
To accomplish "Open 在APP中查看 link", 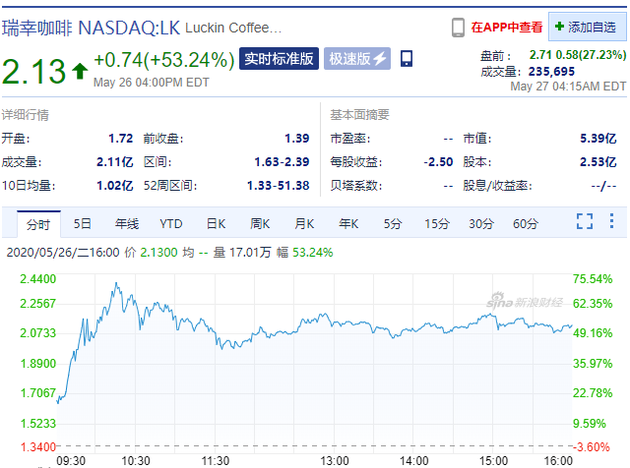I will 507,27.
